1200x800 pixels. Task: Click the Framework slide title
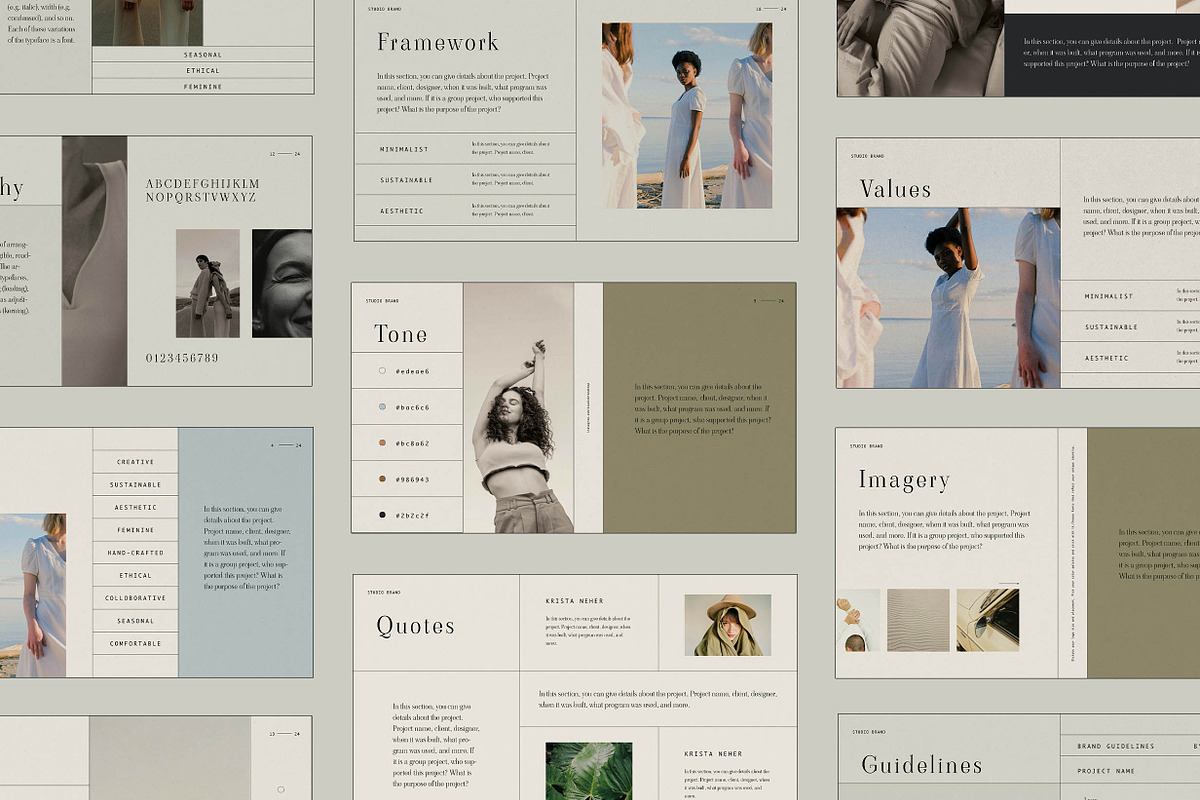438,43
